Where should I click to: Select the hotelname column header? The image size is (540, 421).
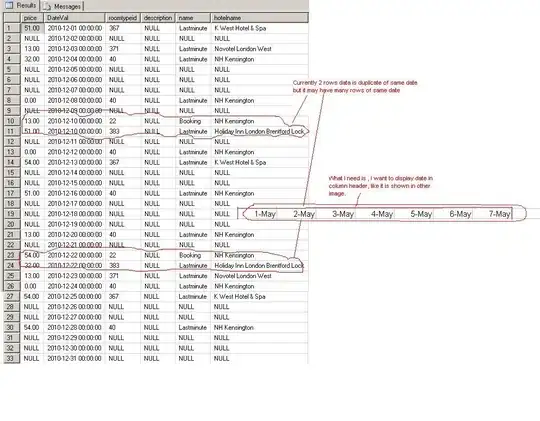tap(260, 18)
